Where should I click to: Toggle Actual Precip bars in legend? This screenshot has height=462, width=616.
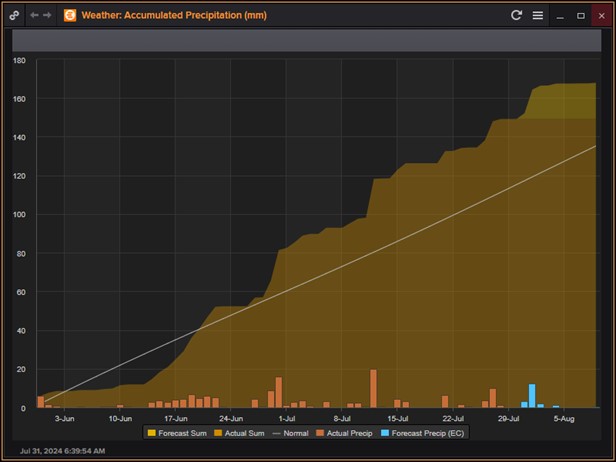pos(346,433)
